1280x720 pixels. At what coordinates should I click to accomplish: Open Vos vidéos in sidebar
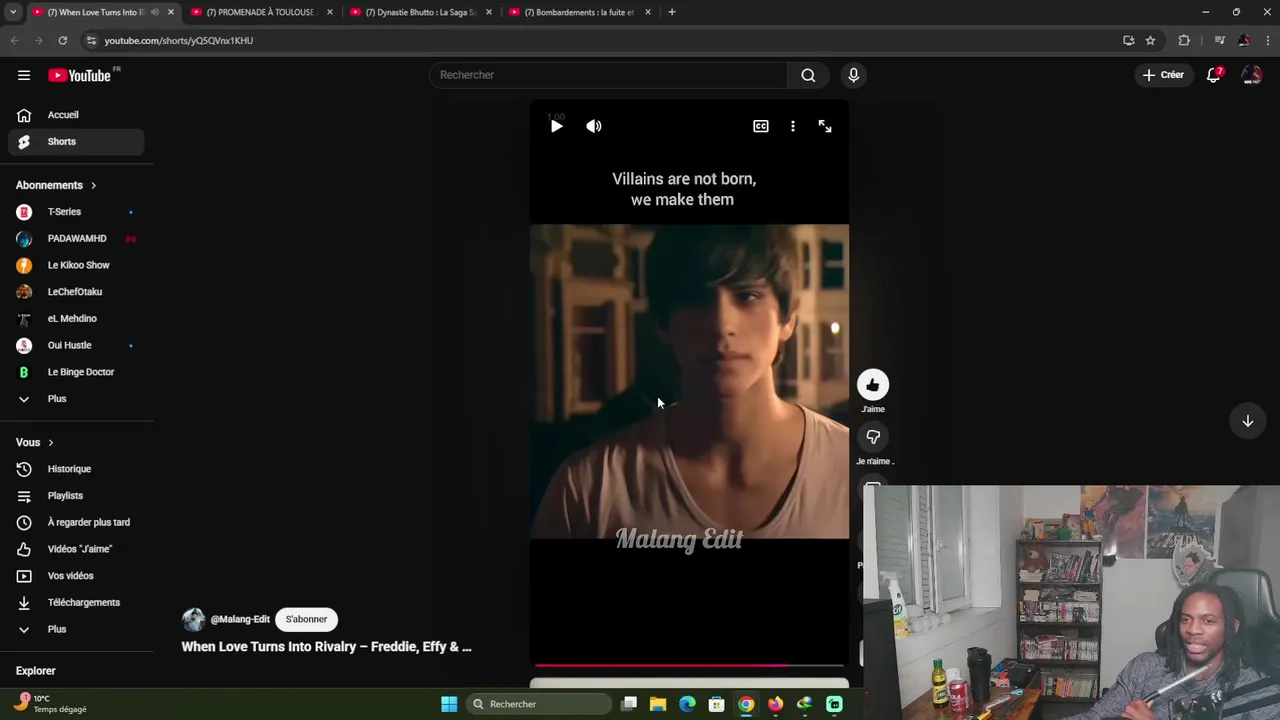pos(76,576)
